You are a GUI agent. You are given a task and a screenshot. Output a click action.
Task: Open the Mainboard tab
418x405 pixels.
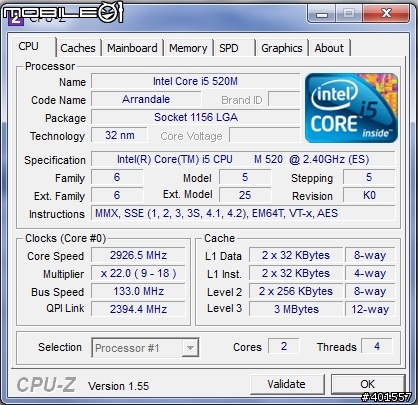pyautogui.click(x=132, y=48)
